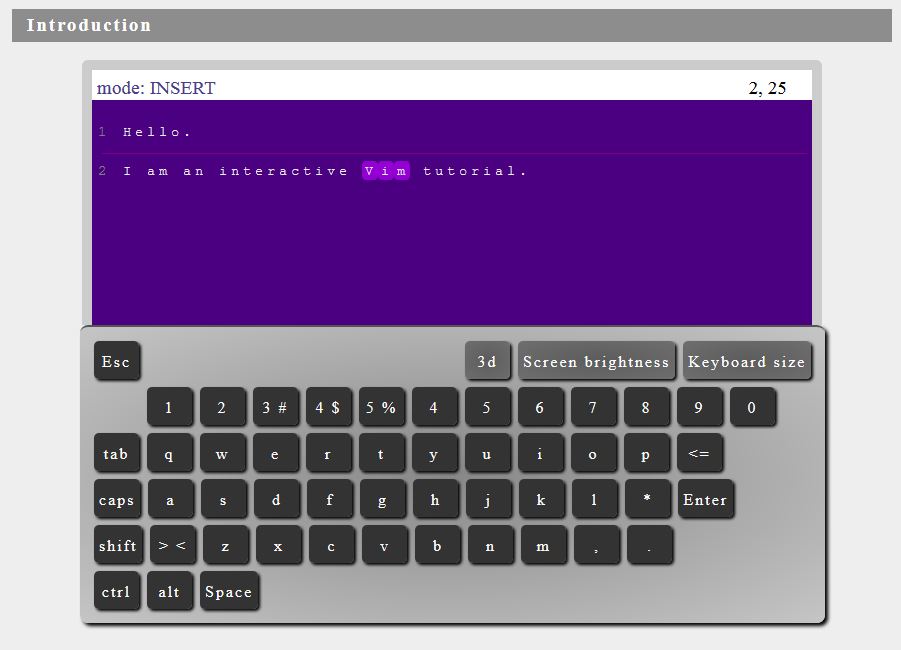
Task: Tap the 9 key
Action: pos(699,407)
